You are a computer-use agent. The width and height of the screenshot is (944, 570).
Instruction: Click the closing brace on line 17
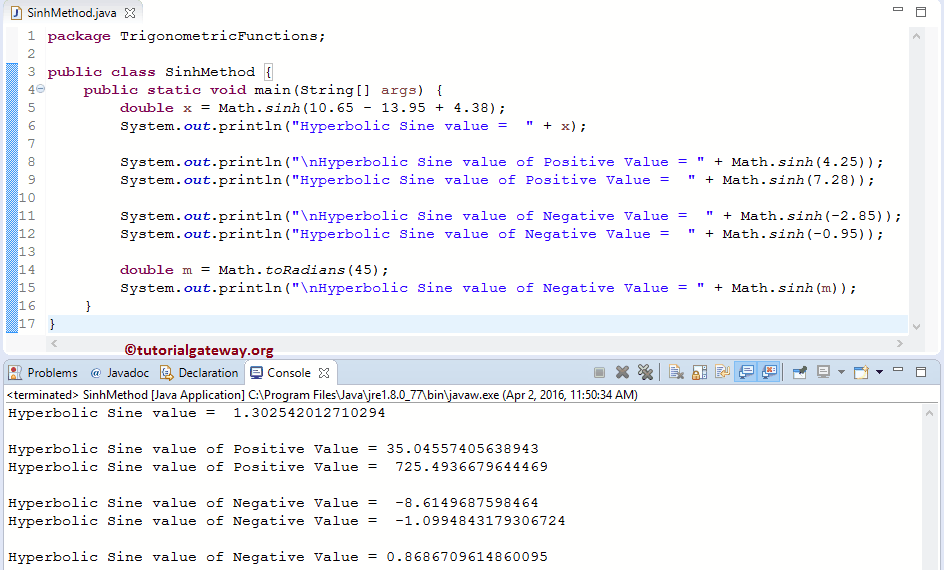point(52,324)
